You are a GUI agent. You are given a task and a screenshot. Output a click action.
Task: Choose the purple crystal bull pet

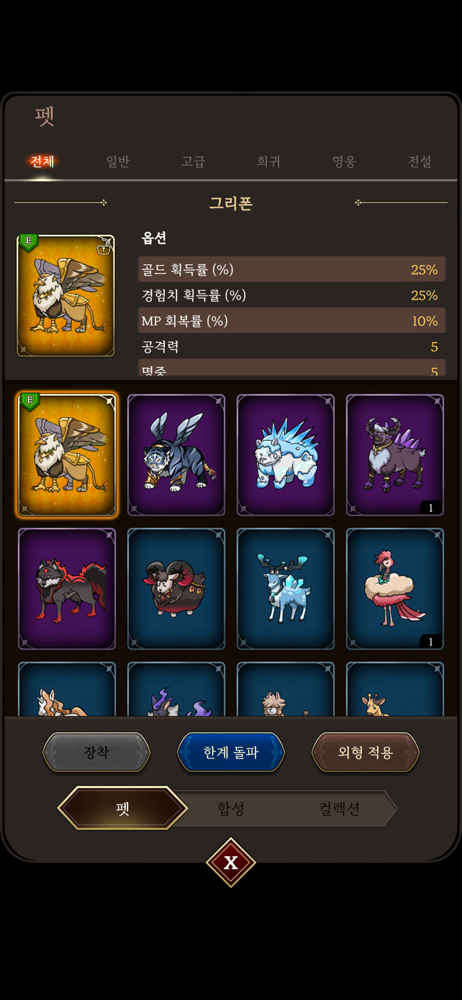click(x=395, y=455)
